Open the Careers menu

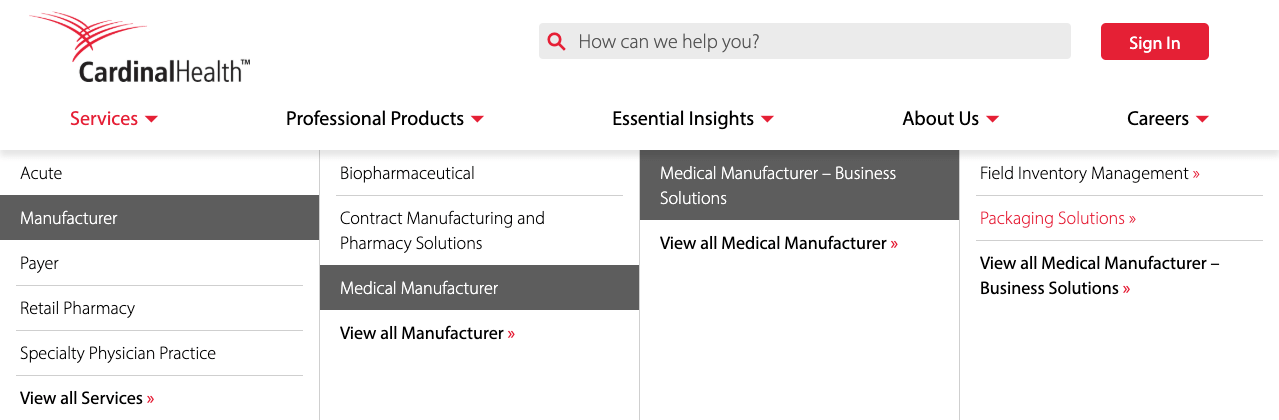(1168, 118)
